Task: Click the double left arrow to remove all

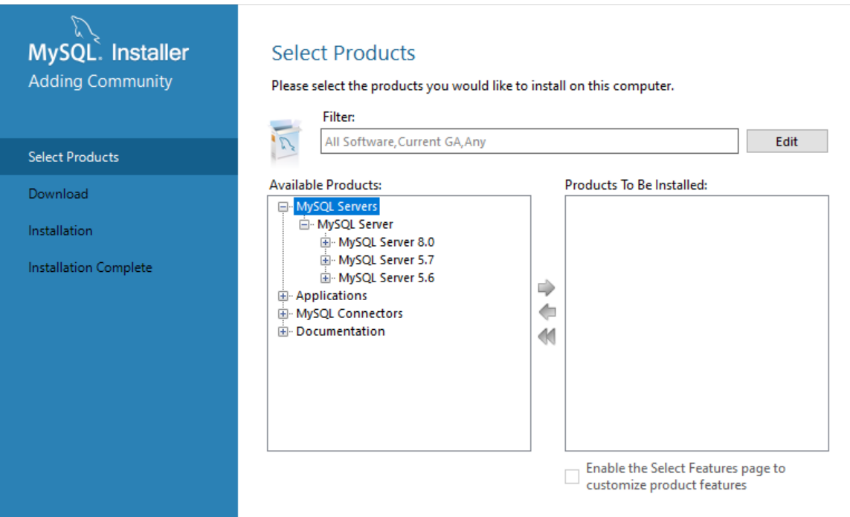Action: (547, 337)
